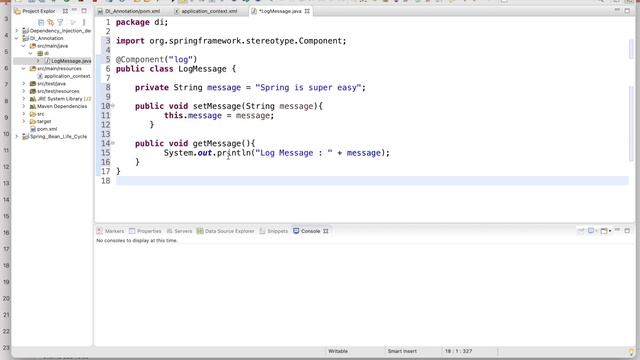Screen dimensions: 640x360
Task: Activate the LogMessage.java editor tab
Action: tap(280, 11)
